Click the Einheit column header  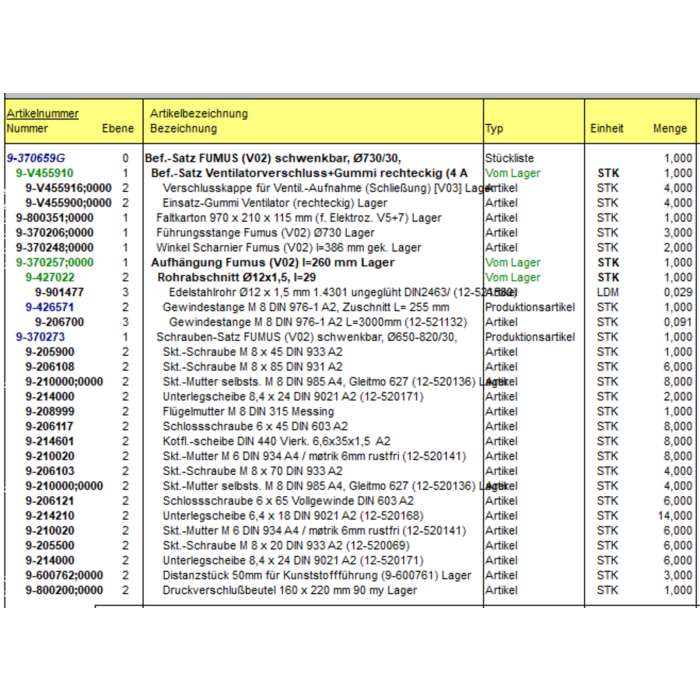tap(607, 129)
